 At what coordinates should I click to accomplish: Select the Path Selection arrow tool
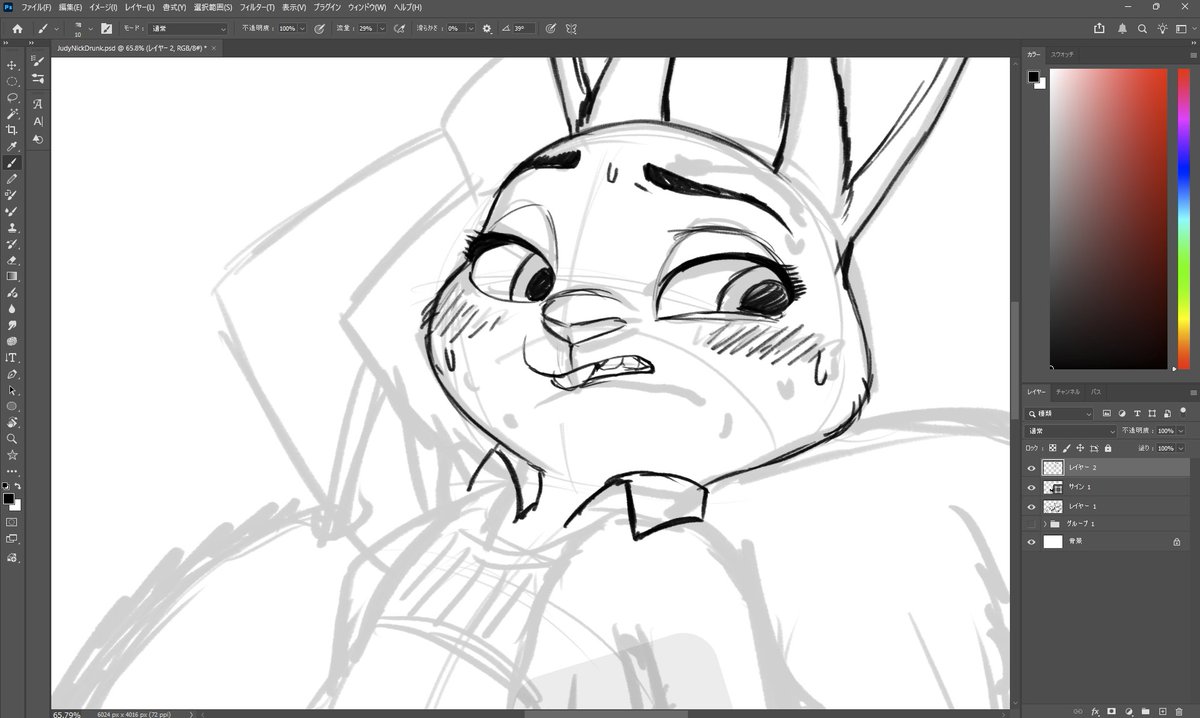coord(12,390)
